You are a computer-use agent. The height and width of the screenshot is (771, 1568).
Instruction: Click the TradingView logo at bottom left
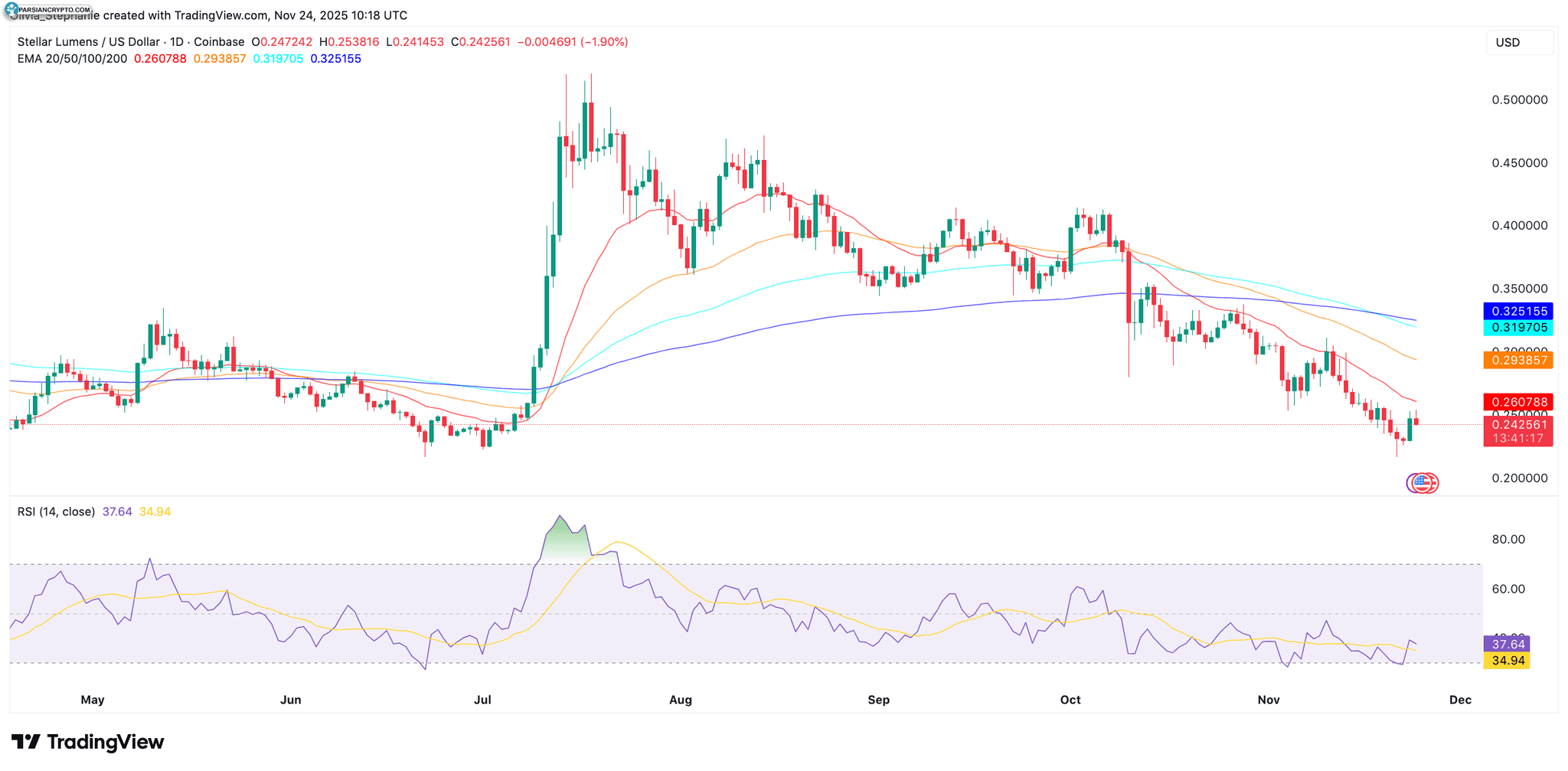[87, 742]
